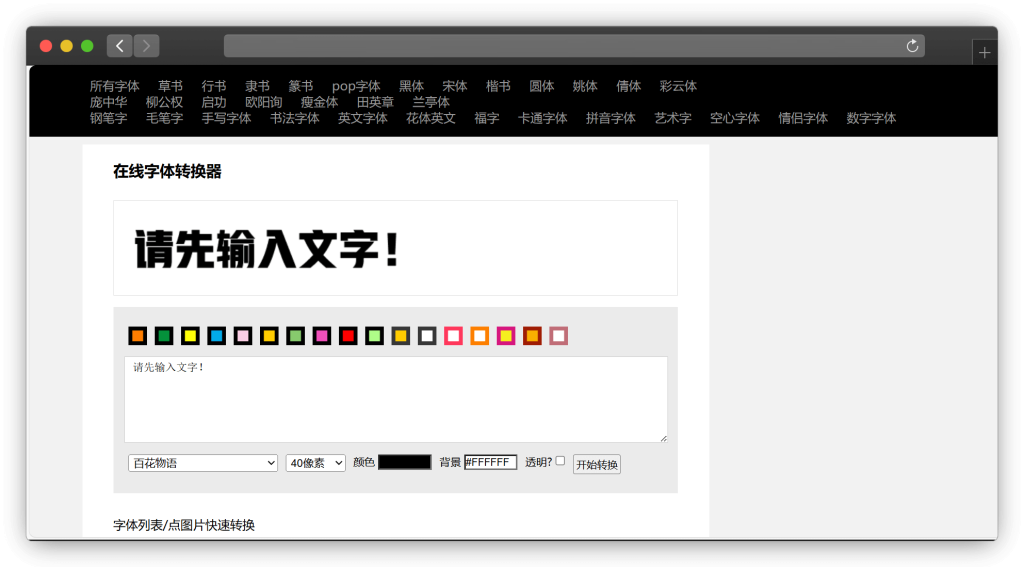Open the 所有字体 link
Viewport: 1024px width, 567px height.
114,86
